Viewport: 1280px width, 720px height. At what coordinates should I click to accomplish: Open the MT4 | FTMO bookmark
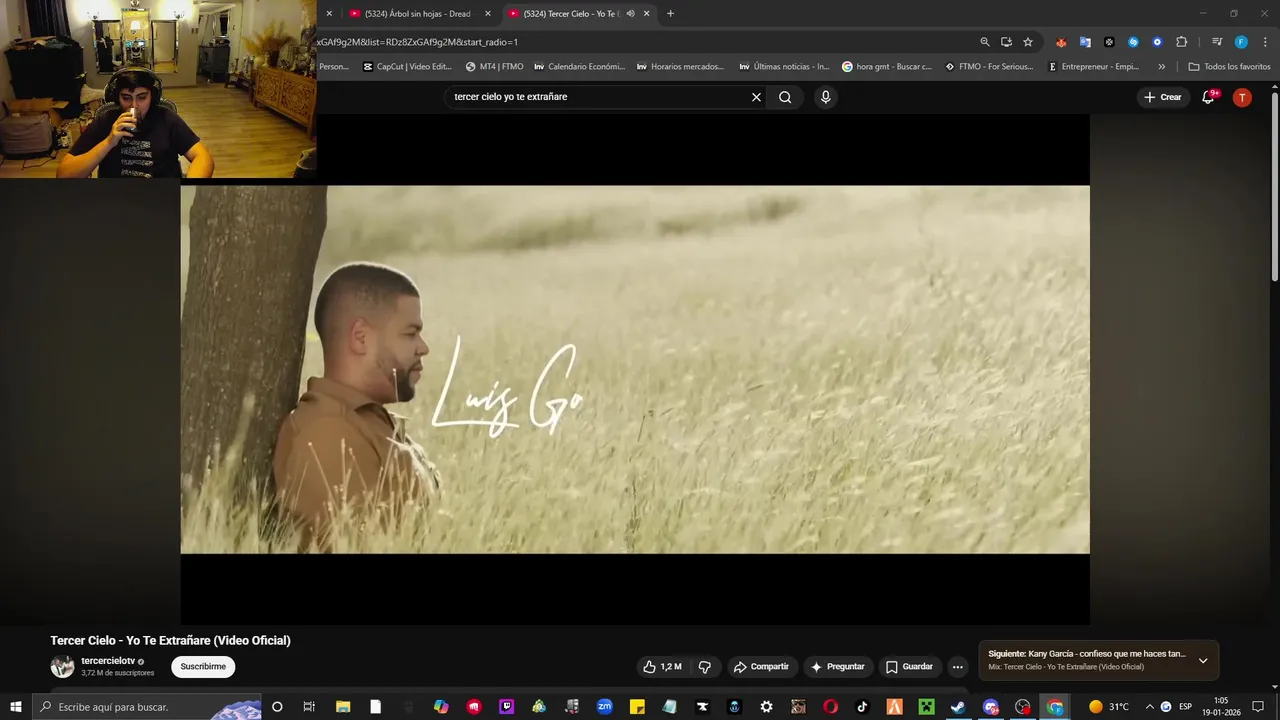tap(494, 67)
